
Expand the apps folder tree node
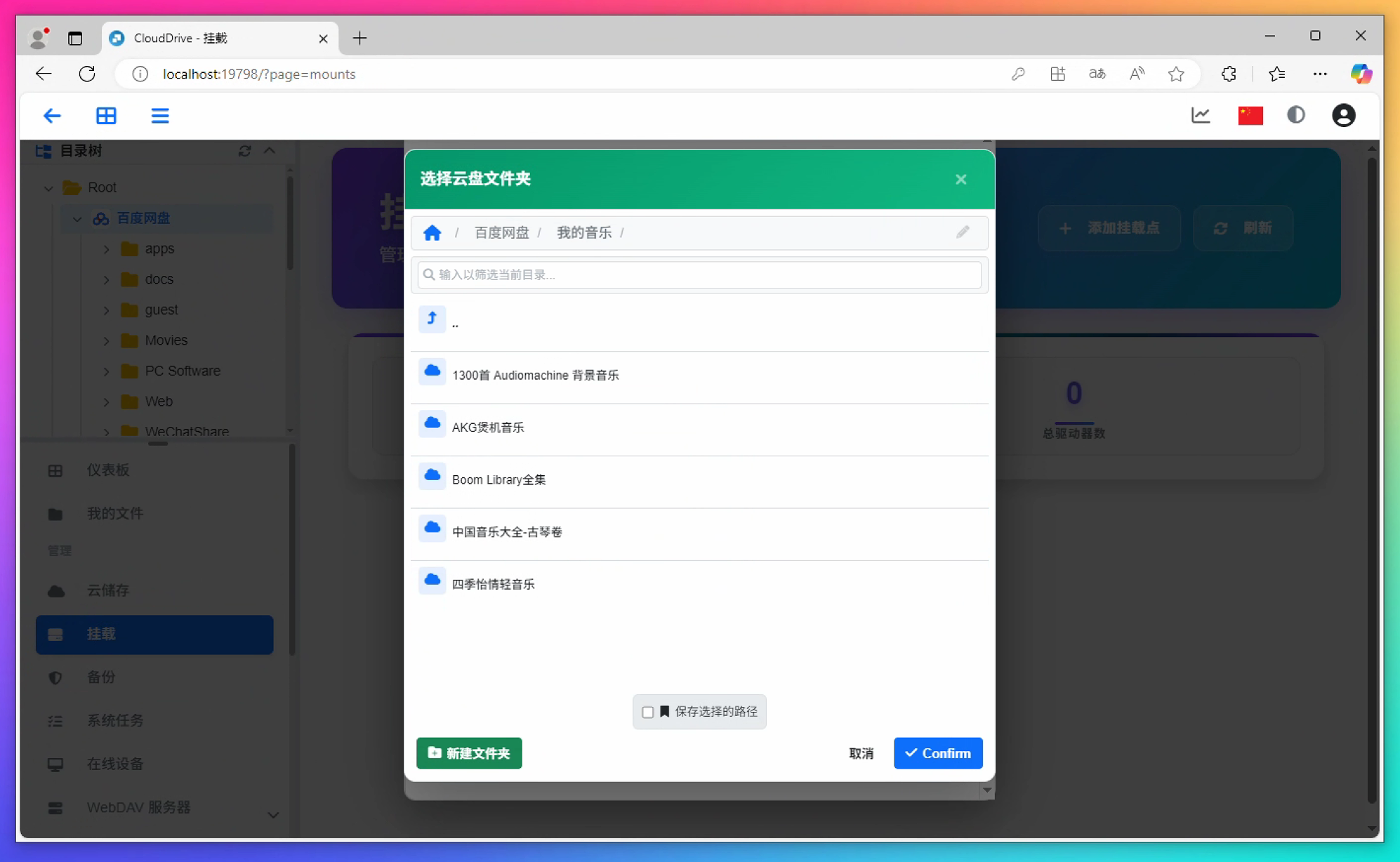(x=106, y=249)
